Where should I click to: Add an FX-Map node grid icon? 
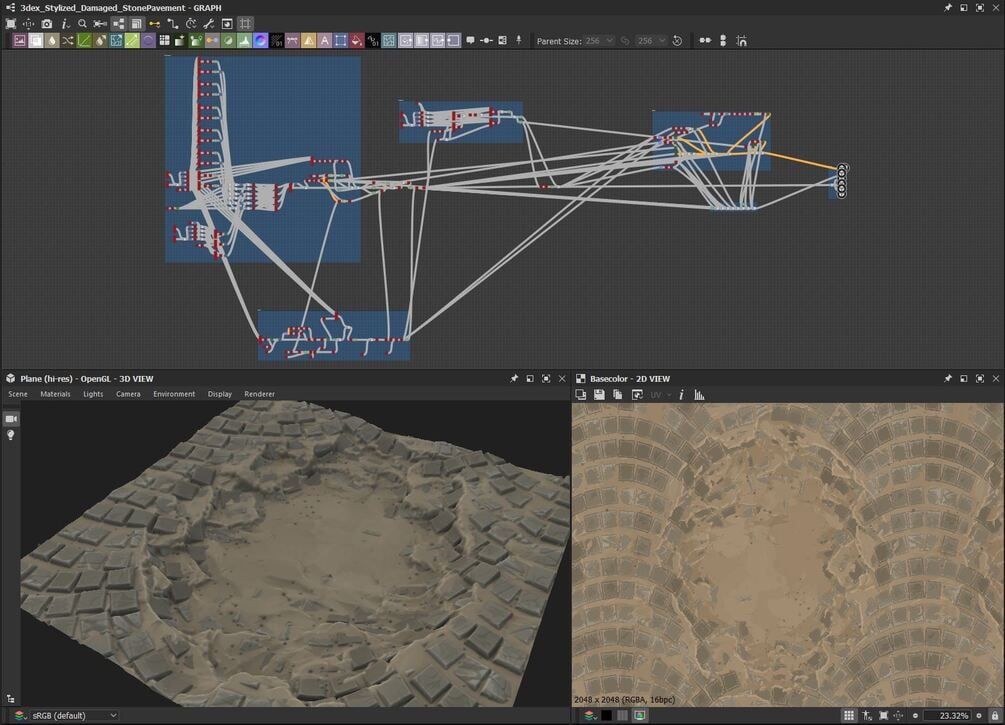[x=165, y=40]
